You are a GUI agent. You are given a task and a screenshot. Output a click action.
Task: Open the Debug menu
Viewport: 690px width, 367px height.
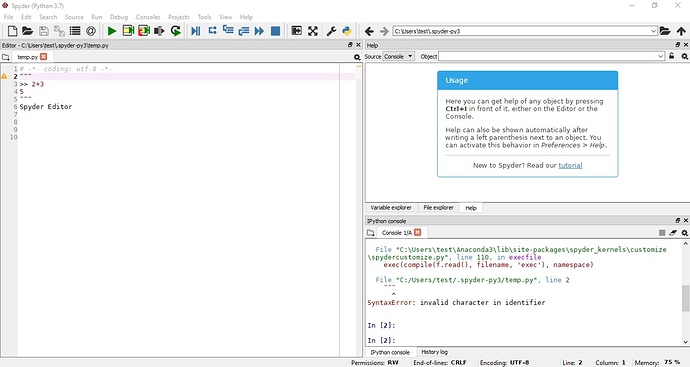click(118, 17)
